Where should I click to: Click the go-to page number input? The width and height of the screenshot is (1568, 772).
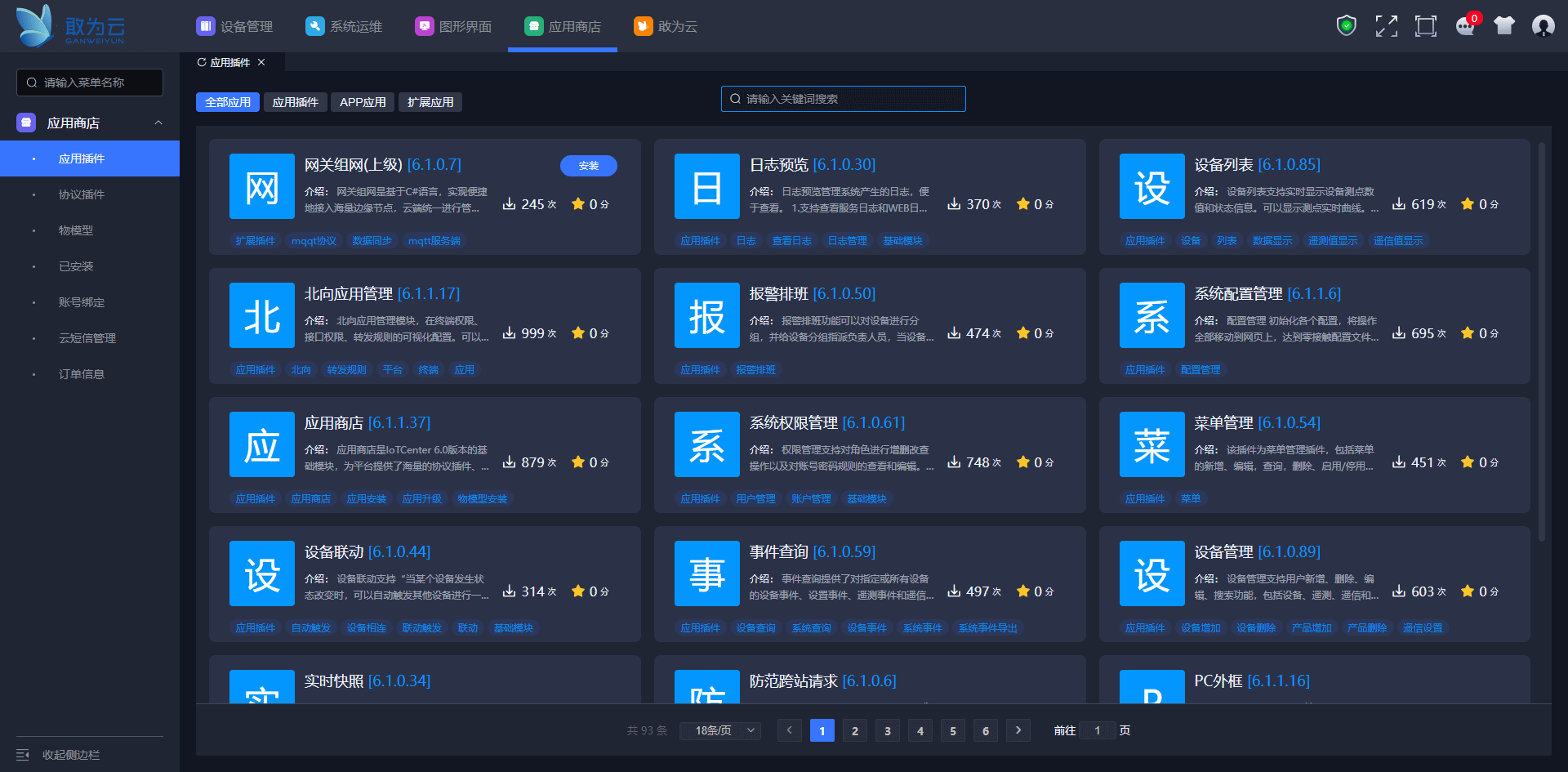1098,730
